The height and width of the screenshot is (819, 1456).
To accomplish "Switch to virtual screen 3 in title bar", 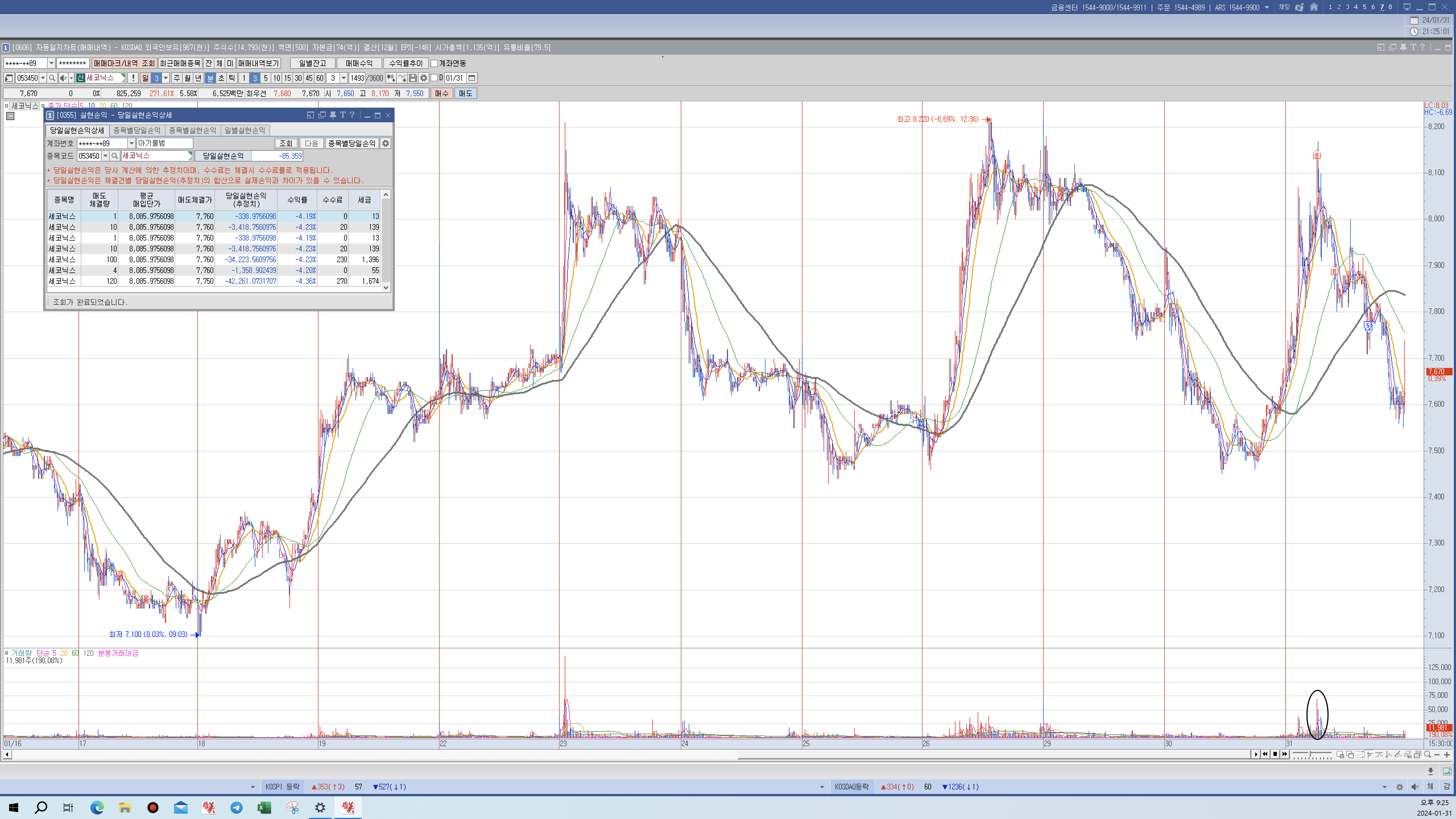I will [1347, 7].
